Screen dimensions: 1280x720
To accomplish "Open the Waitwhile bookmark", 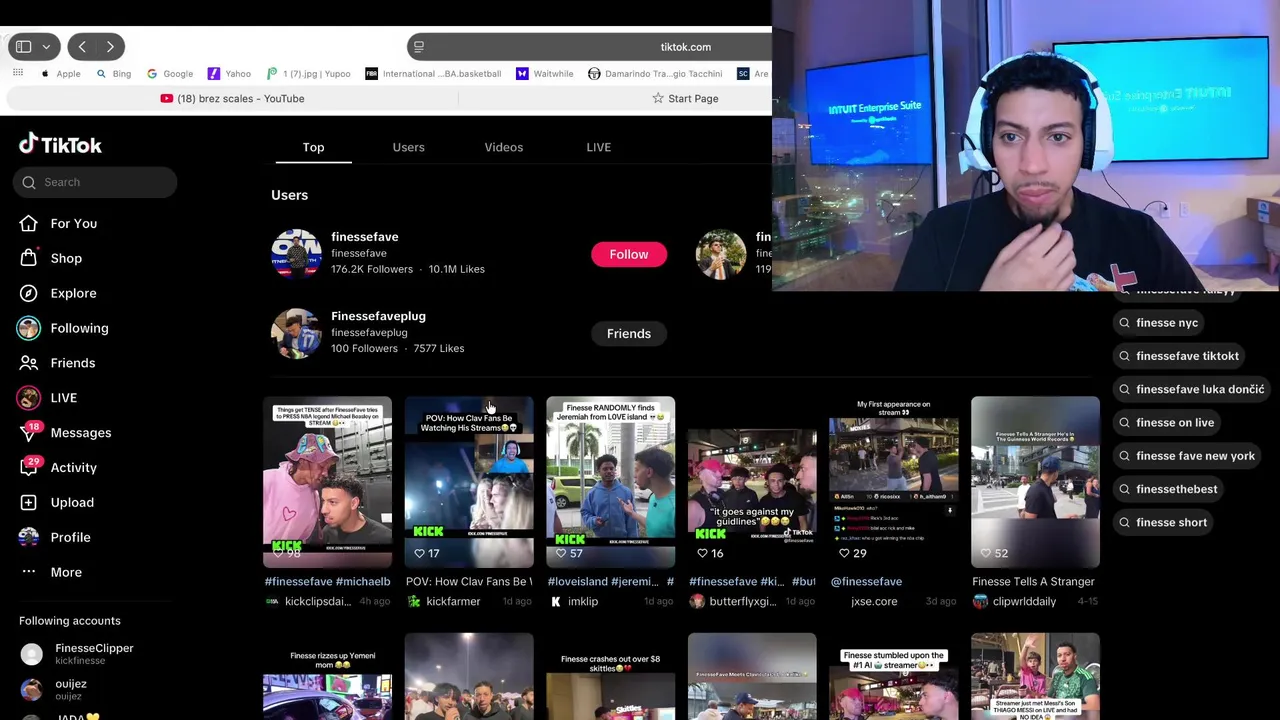I will (544, 73).
